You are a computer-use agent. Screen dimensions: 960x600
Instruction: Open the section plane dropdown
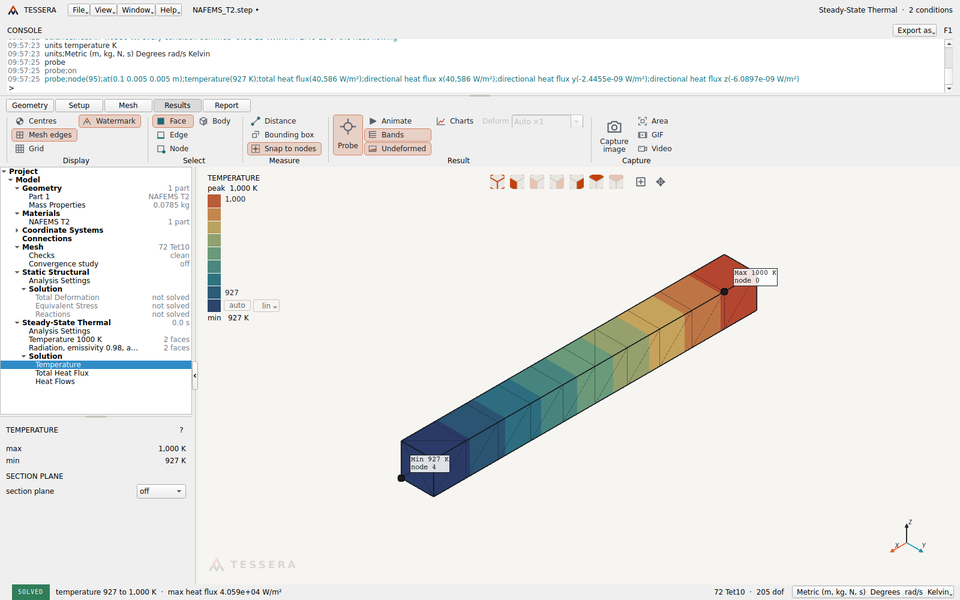point(161,491)
